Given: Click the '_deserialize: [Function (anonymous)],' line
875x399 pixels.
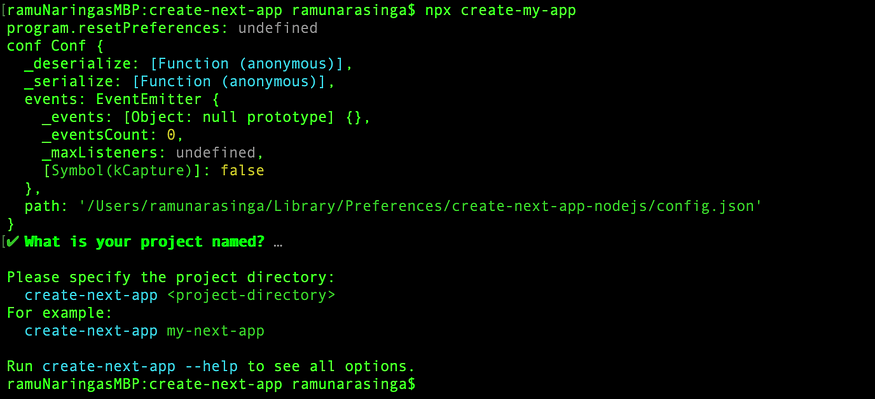Looking at the screenshot, I should (x=189, y=64).
